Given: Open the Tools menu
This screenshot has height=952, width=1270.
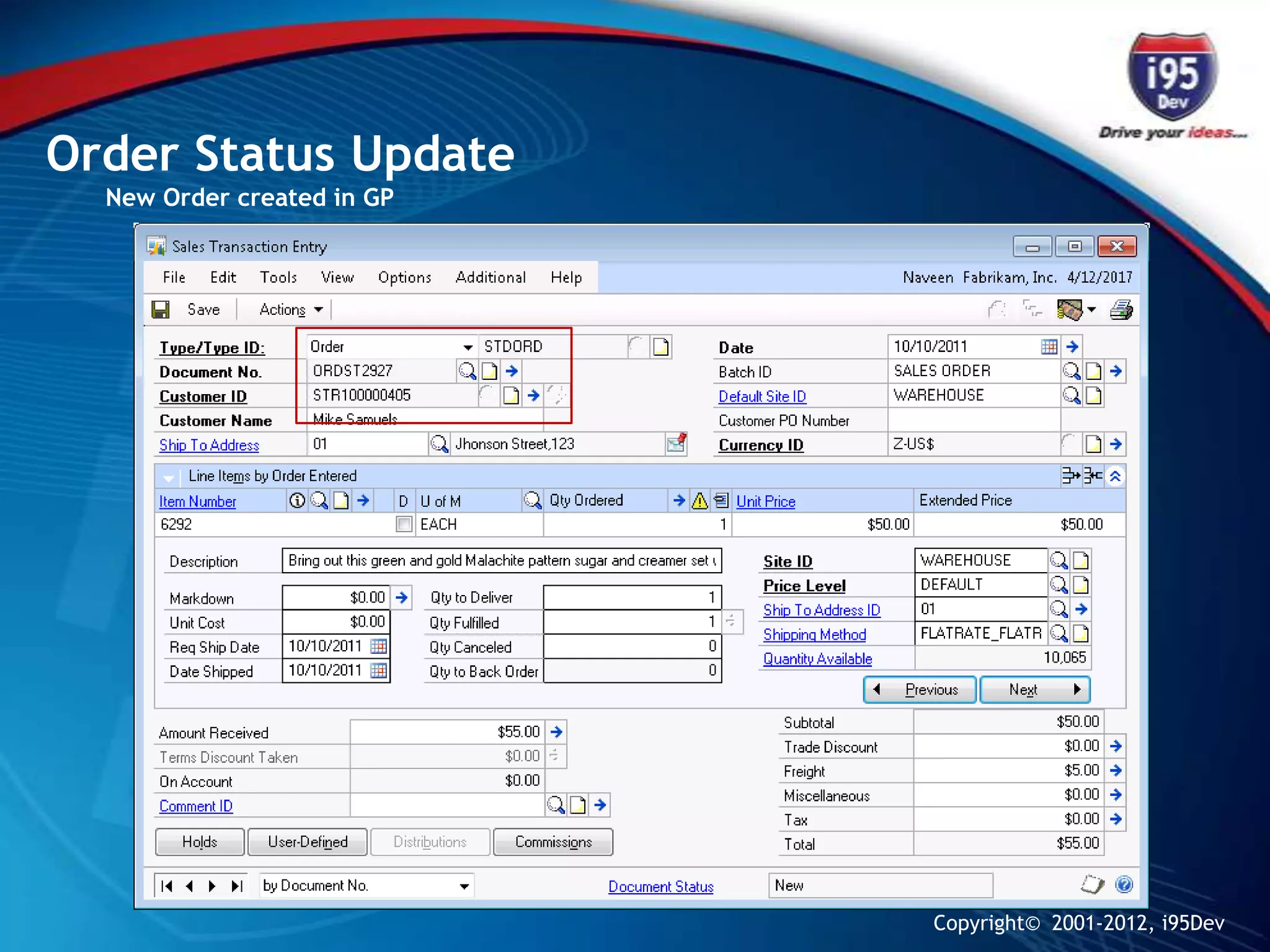Looking at the screenshot, I should pyautogui.click(x=278, y=277).
